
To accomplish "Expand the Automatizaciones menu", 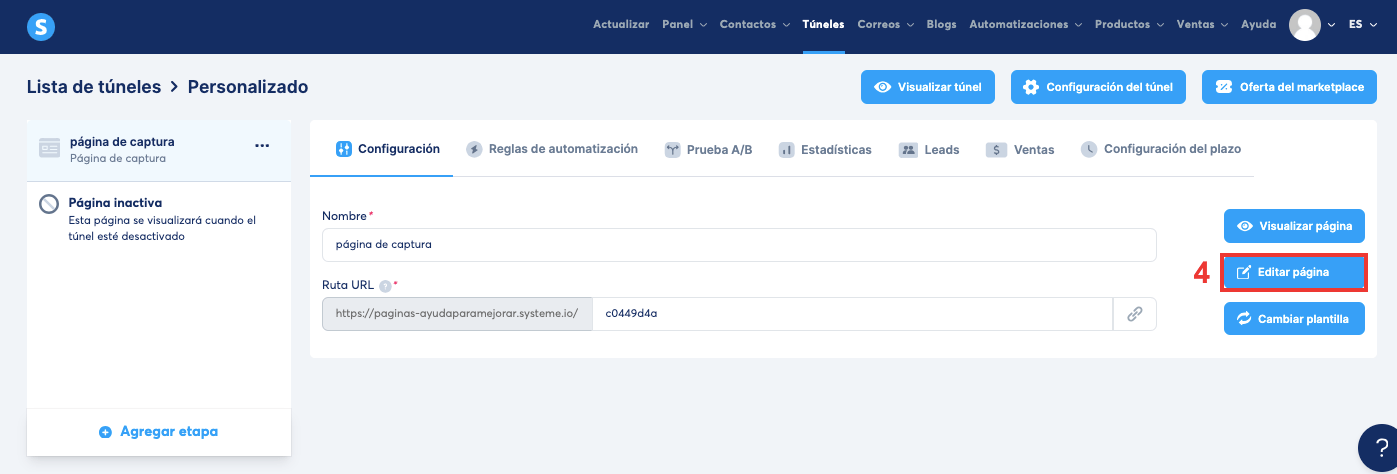I will [1025, 25].
